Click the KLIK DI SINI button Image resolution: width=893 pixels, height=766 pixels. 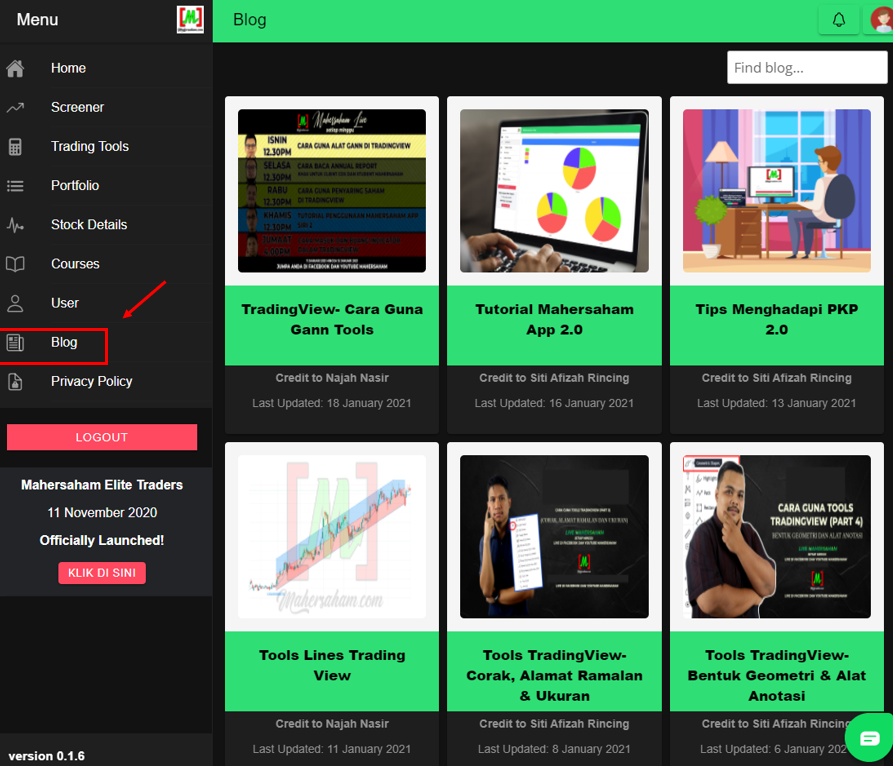coord(102,573)
